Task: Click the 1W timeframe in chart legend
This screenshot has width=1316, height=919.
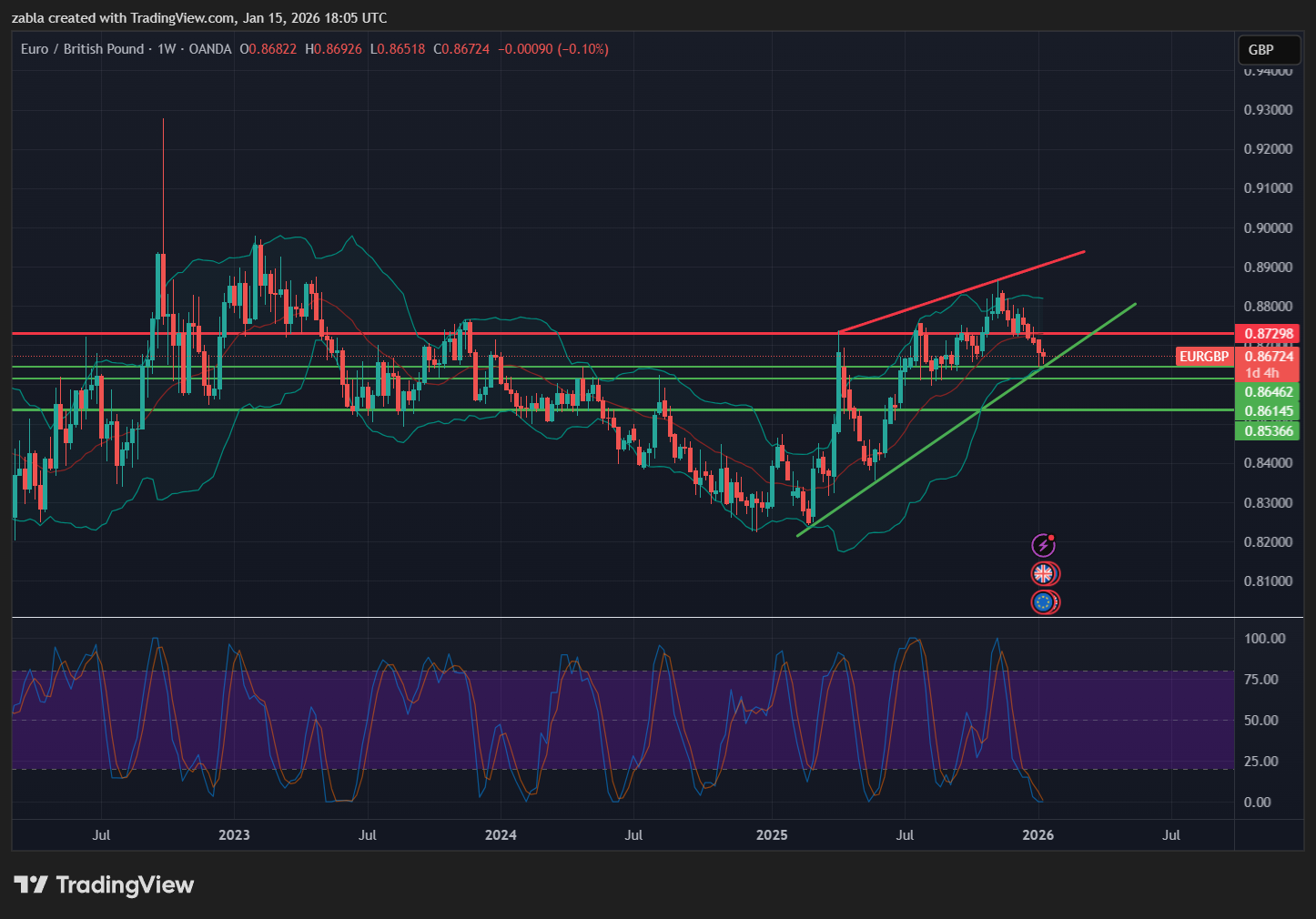Action: (167, 49)
